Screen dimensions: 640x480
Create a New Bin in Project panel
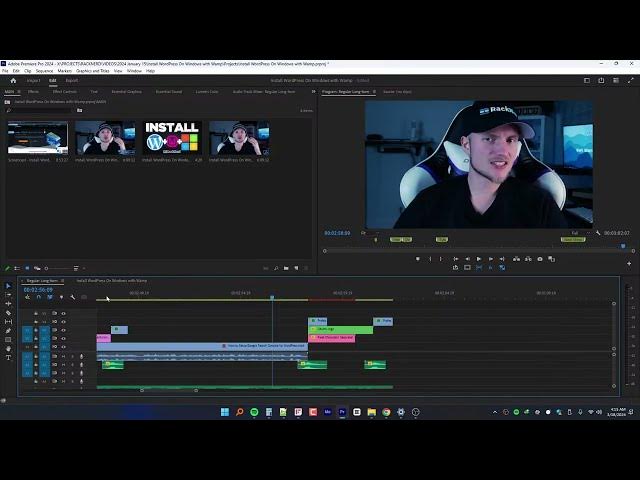(x=286, y=268)
